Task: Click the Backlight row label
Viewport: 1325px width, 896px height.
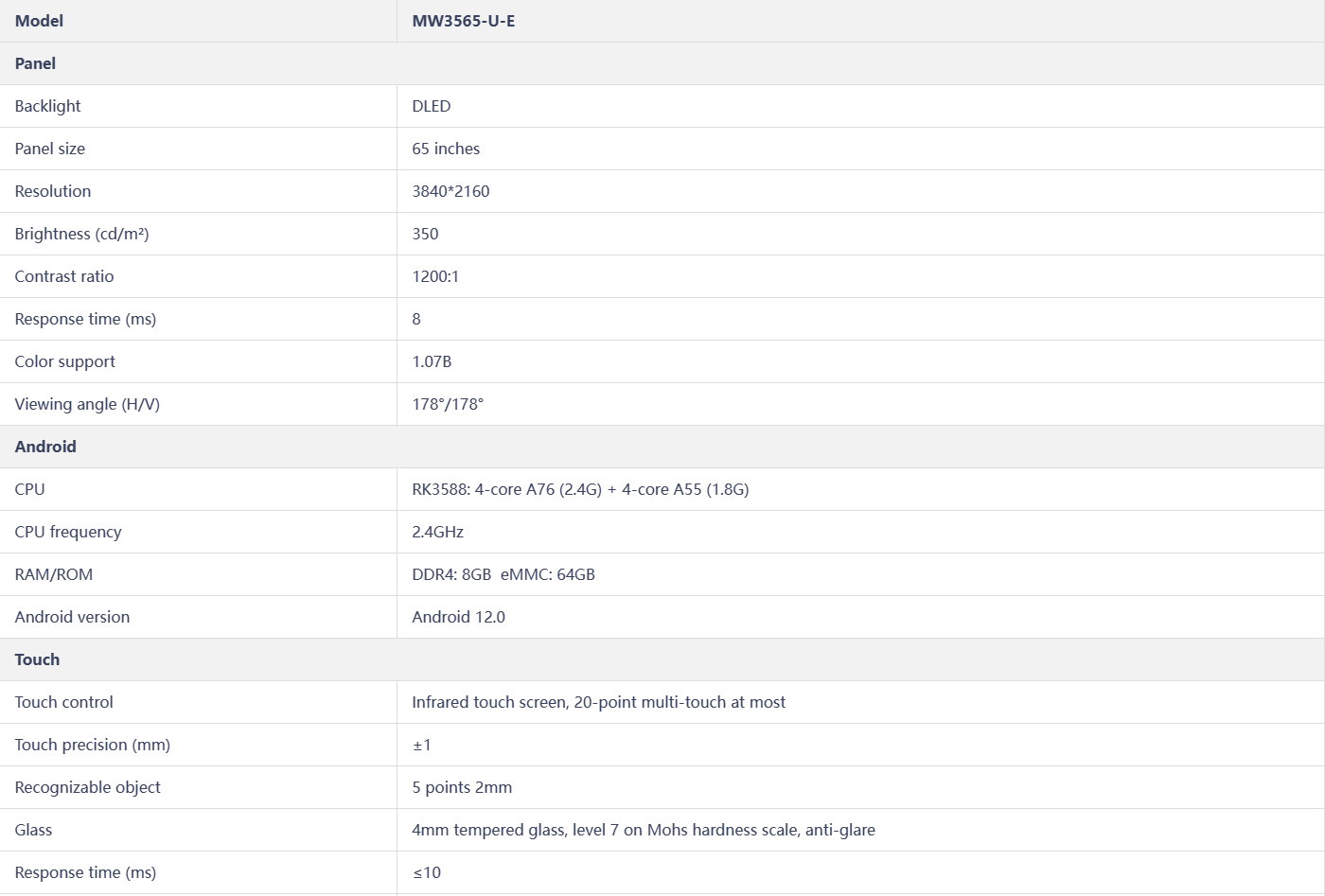Action: point(47,106)
